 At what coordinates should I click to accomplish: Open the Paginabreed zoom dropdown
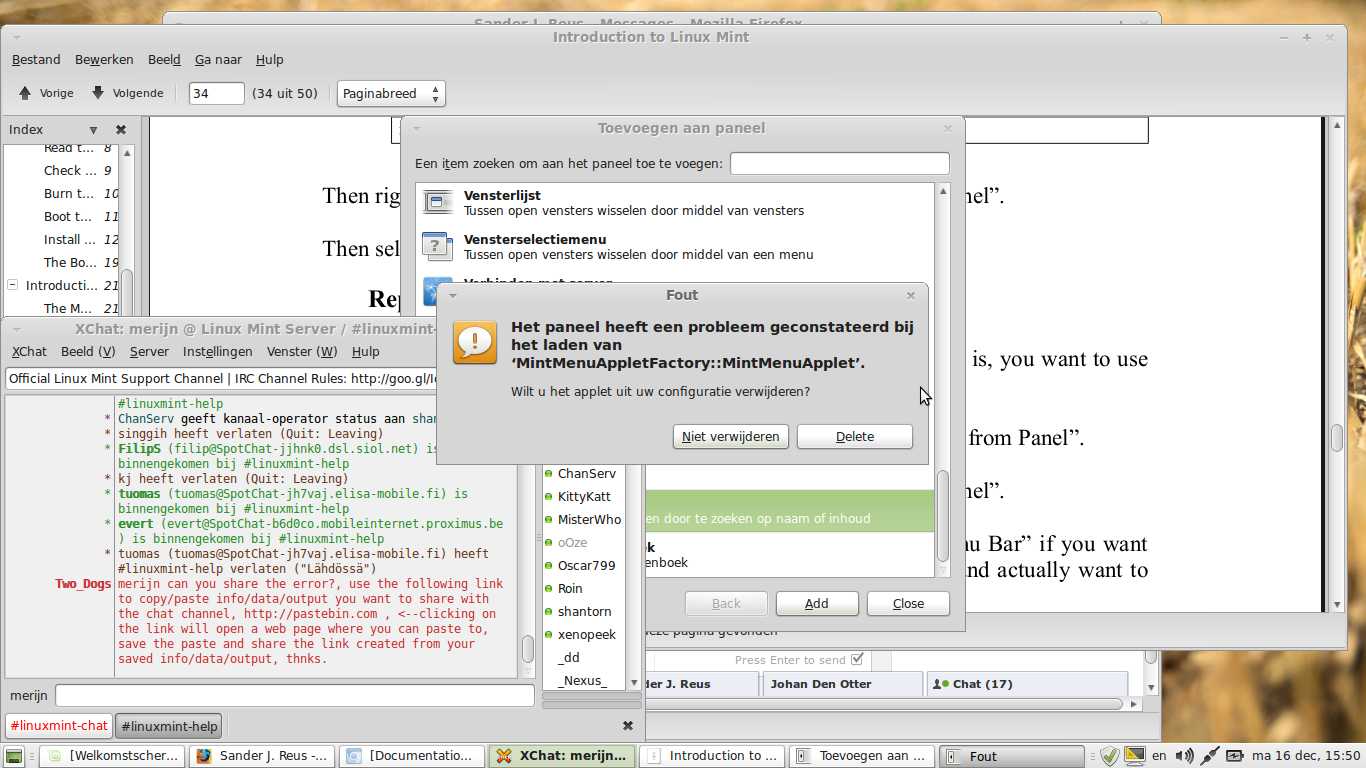click(391, 93)
